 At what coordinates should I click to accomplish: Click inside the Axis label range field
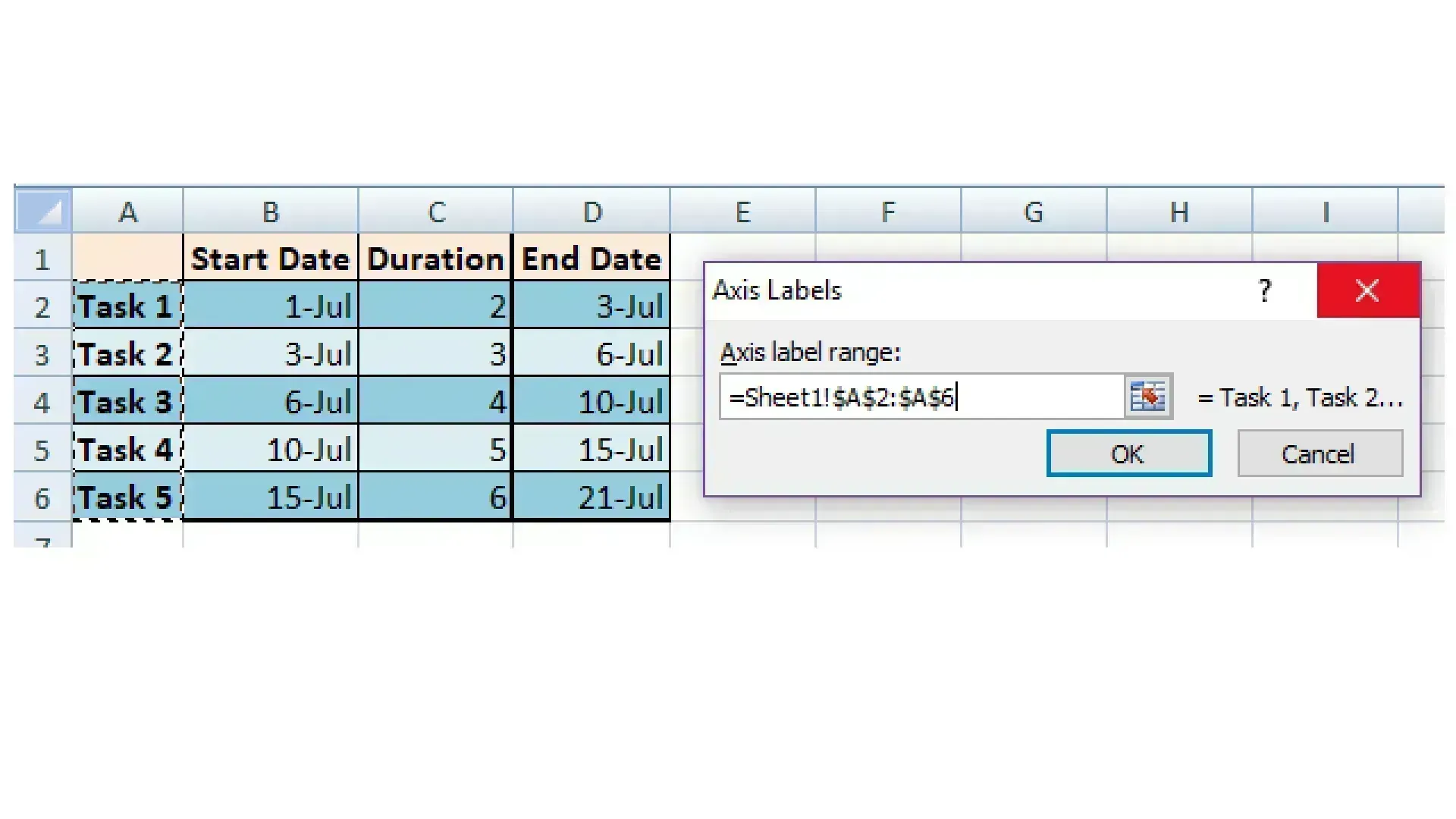click(920, 397)
